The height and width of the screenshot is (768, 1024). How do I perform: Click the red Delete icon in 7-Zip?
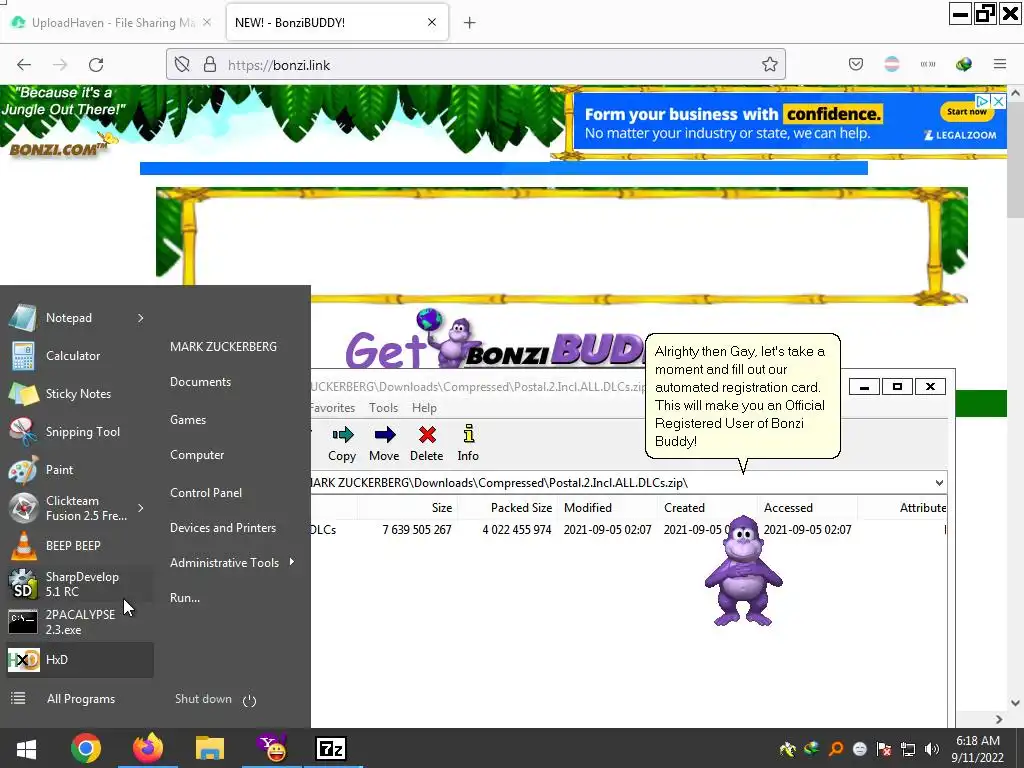pos(427,435)
